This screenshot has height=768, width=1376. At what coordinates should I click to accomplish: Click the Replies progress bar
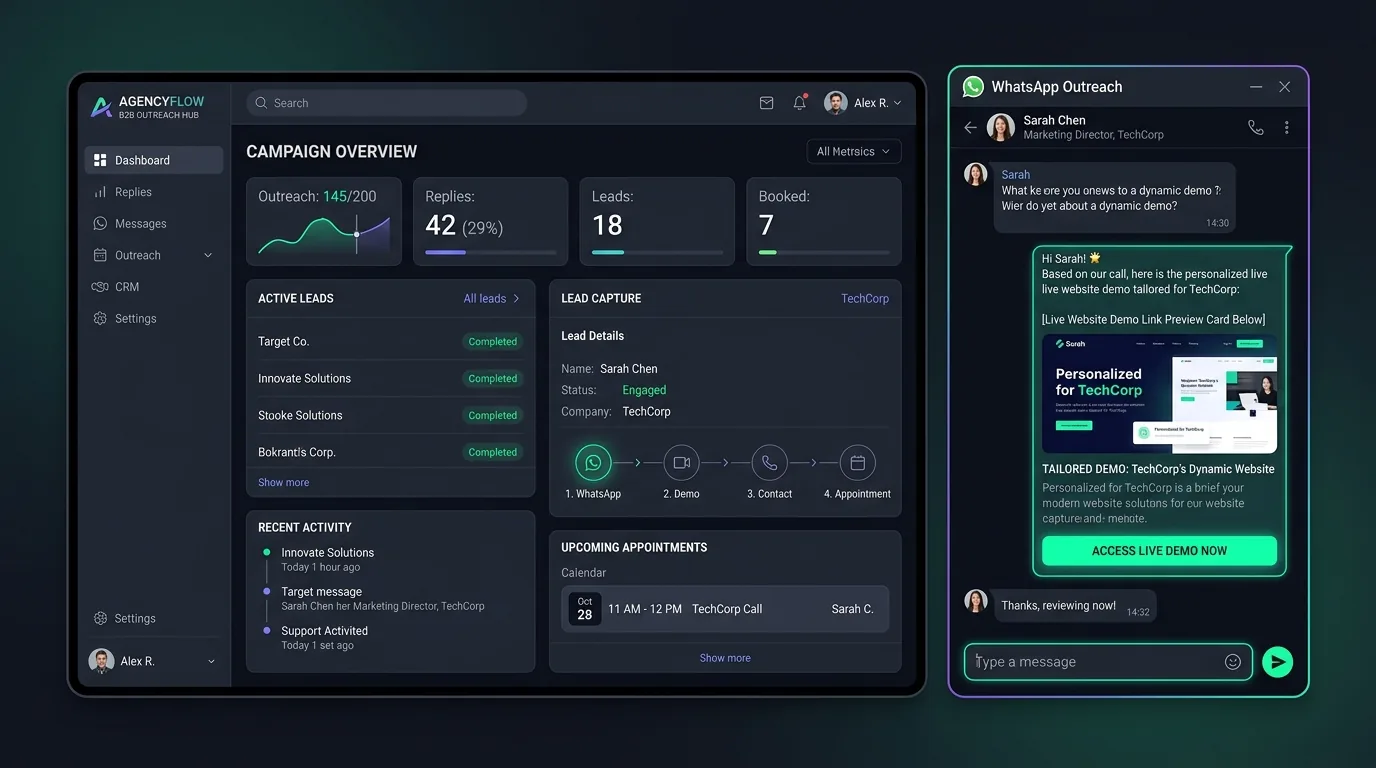point(490,252)
